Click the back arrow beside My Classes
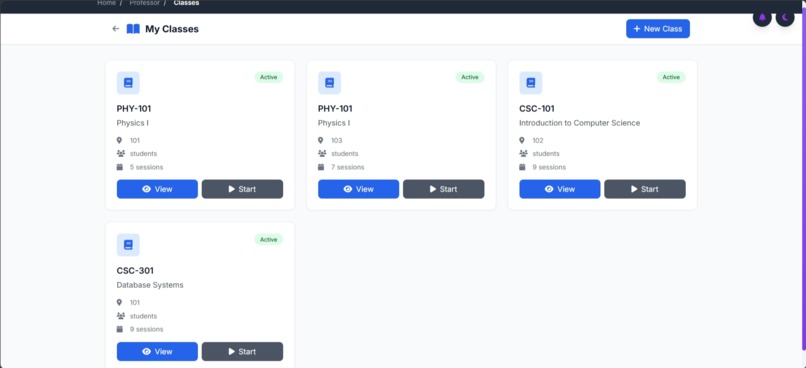 click(x=116, y=29)
